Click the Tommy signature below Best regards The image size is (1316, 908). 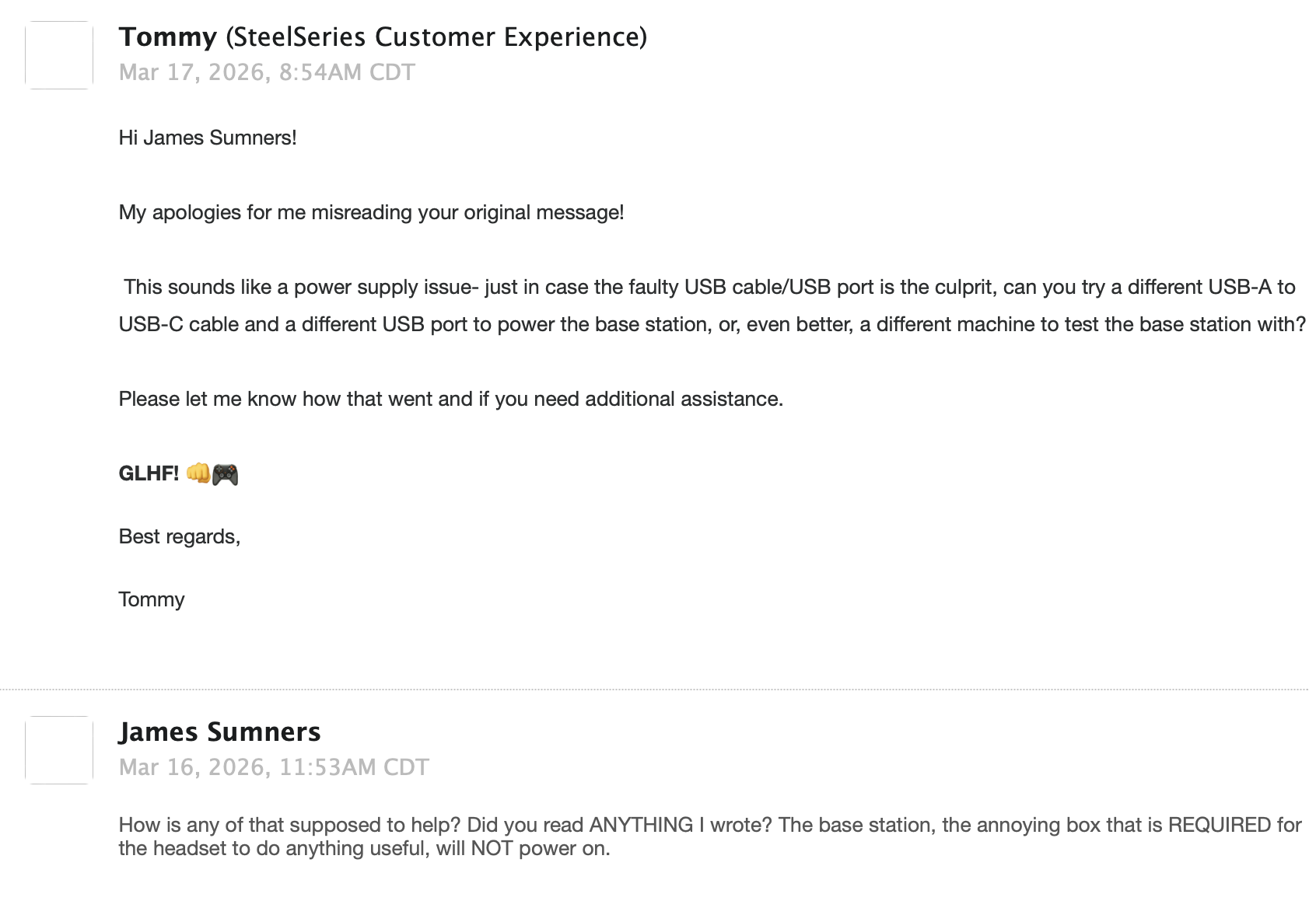pyautogui.click(x=152, y=599)
